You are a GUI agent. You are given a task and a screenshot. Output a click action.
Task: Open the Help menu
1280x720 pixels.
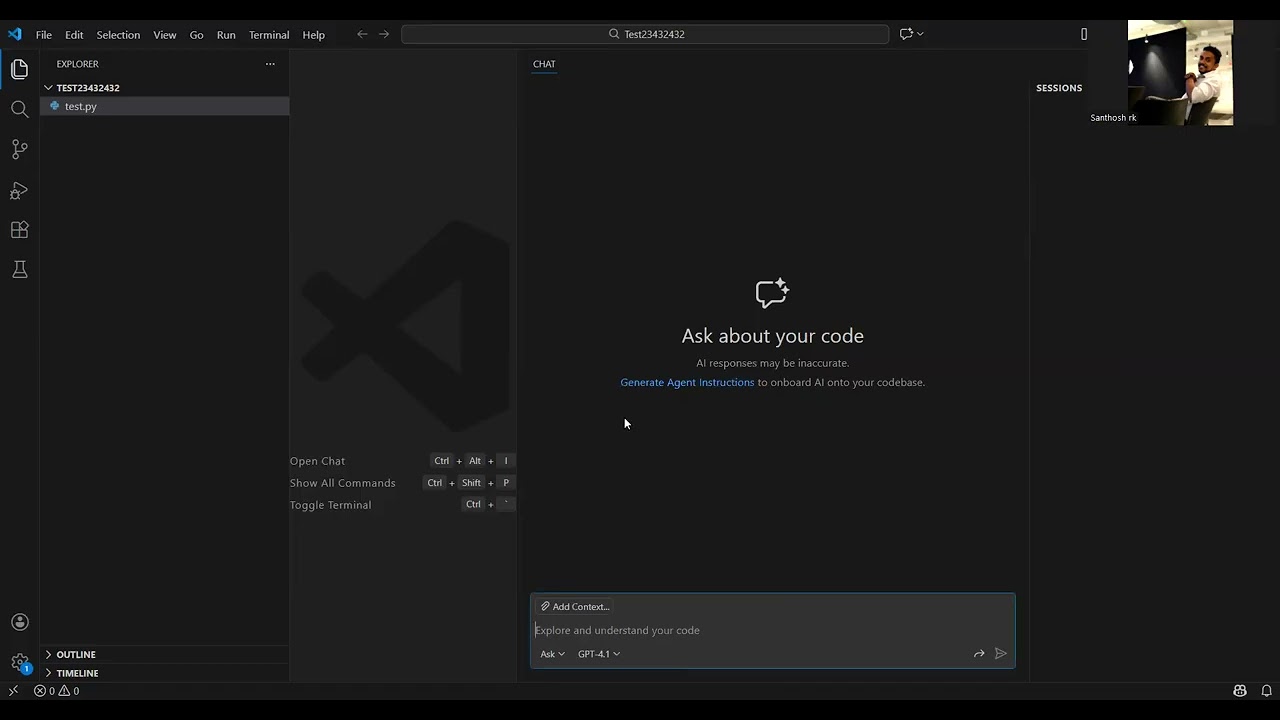pyautogui.click(x=313, y=35)
